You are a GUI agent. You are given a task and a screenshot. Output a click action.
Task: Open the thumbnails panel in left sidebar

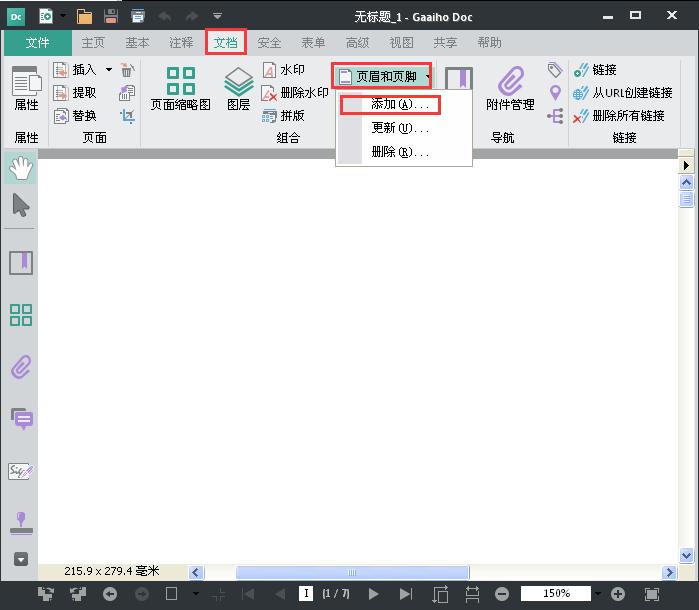21,315
